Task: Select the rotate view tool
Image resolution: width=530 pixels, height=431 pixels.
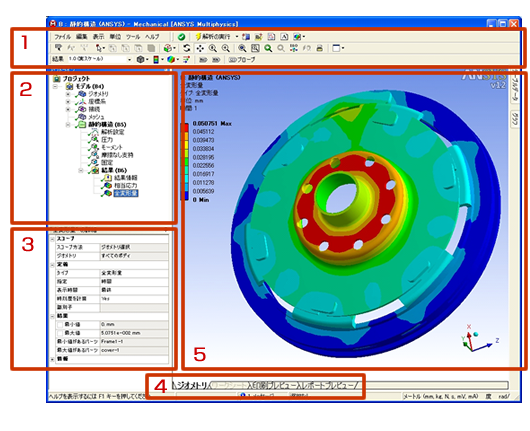Action: [x=187, y=48]
